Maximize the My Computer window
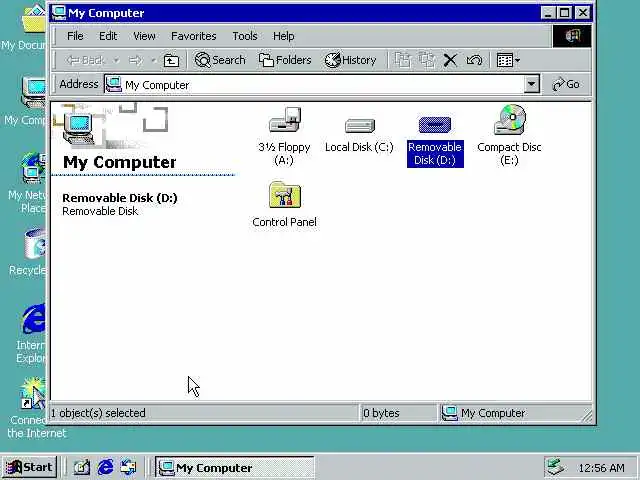This screenshot has width=640, height=480. tap(564, 13)
